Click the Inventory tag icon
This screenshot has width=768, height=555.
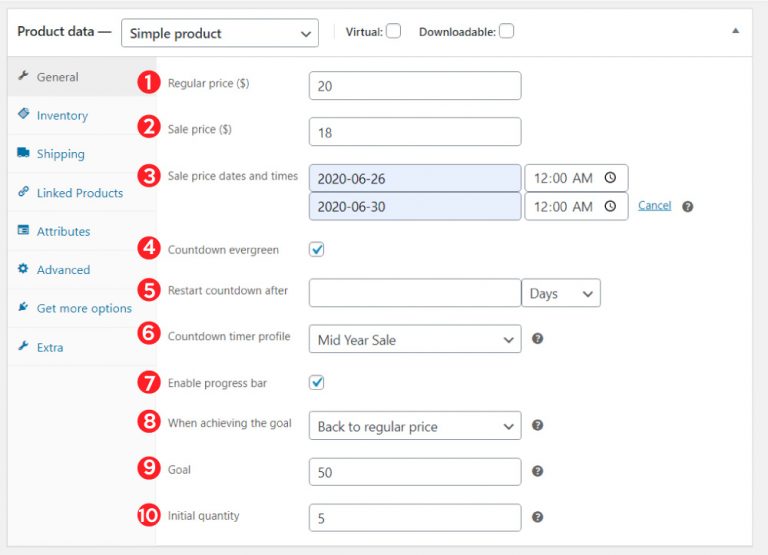(23, 114)
